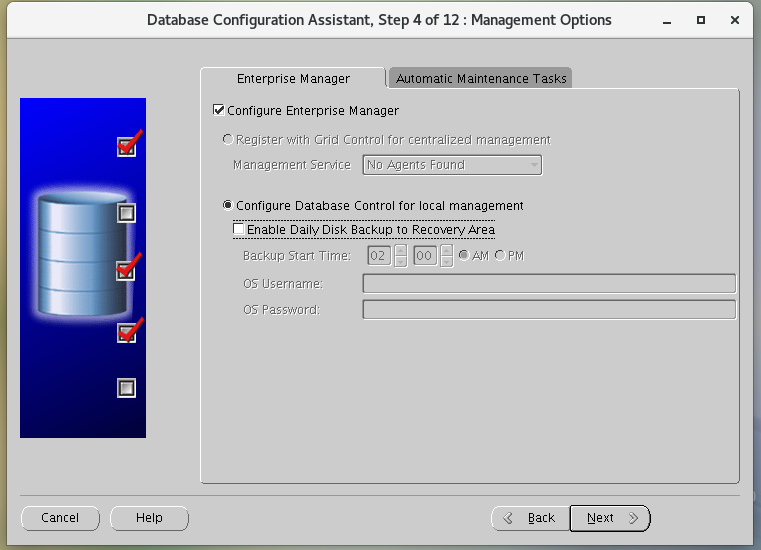Enable Daily Disk Backup to Recovery Area
The image size is (761, 550).
pos(239,229)
